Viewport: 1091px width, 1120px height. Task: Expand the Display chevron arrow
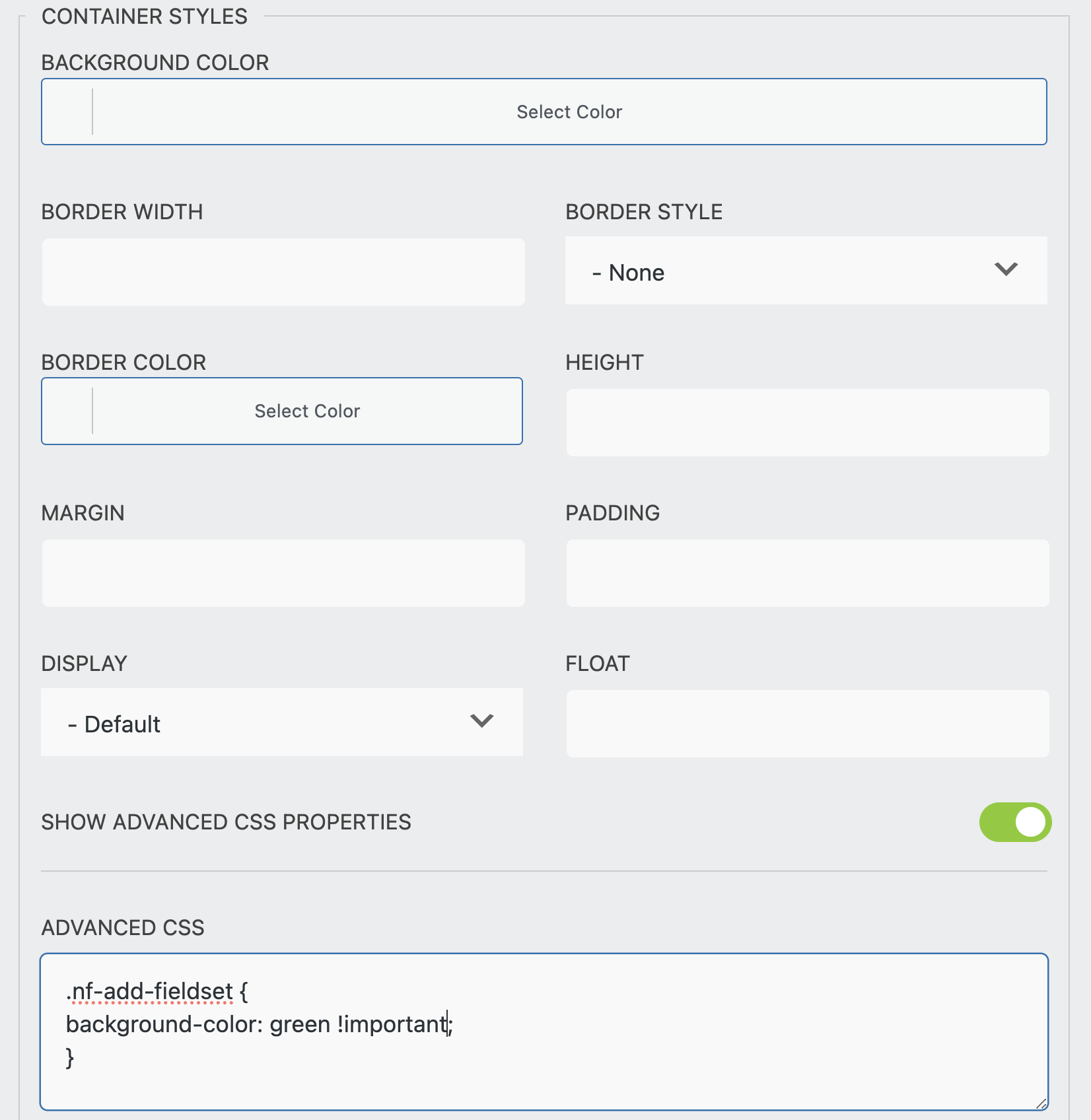coord(482,721)
